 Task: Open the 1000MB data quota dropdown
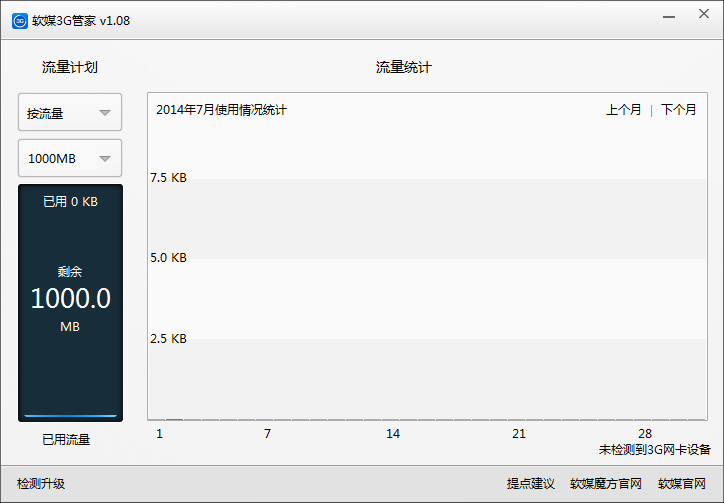(x=70, y=158)
